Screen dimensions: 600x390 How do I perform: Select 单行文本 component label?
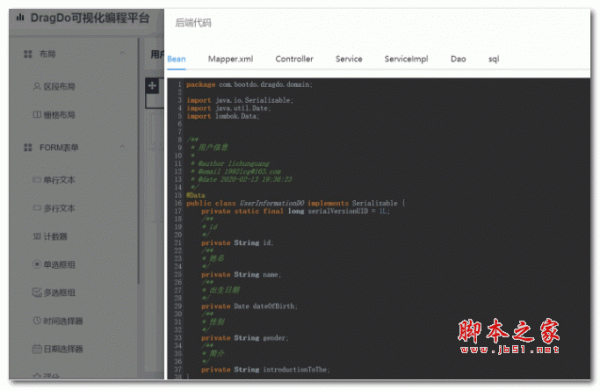pyautogui.click(x=59, y=180)
